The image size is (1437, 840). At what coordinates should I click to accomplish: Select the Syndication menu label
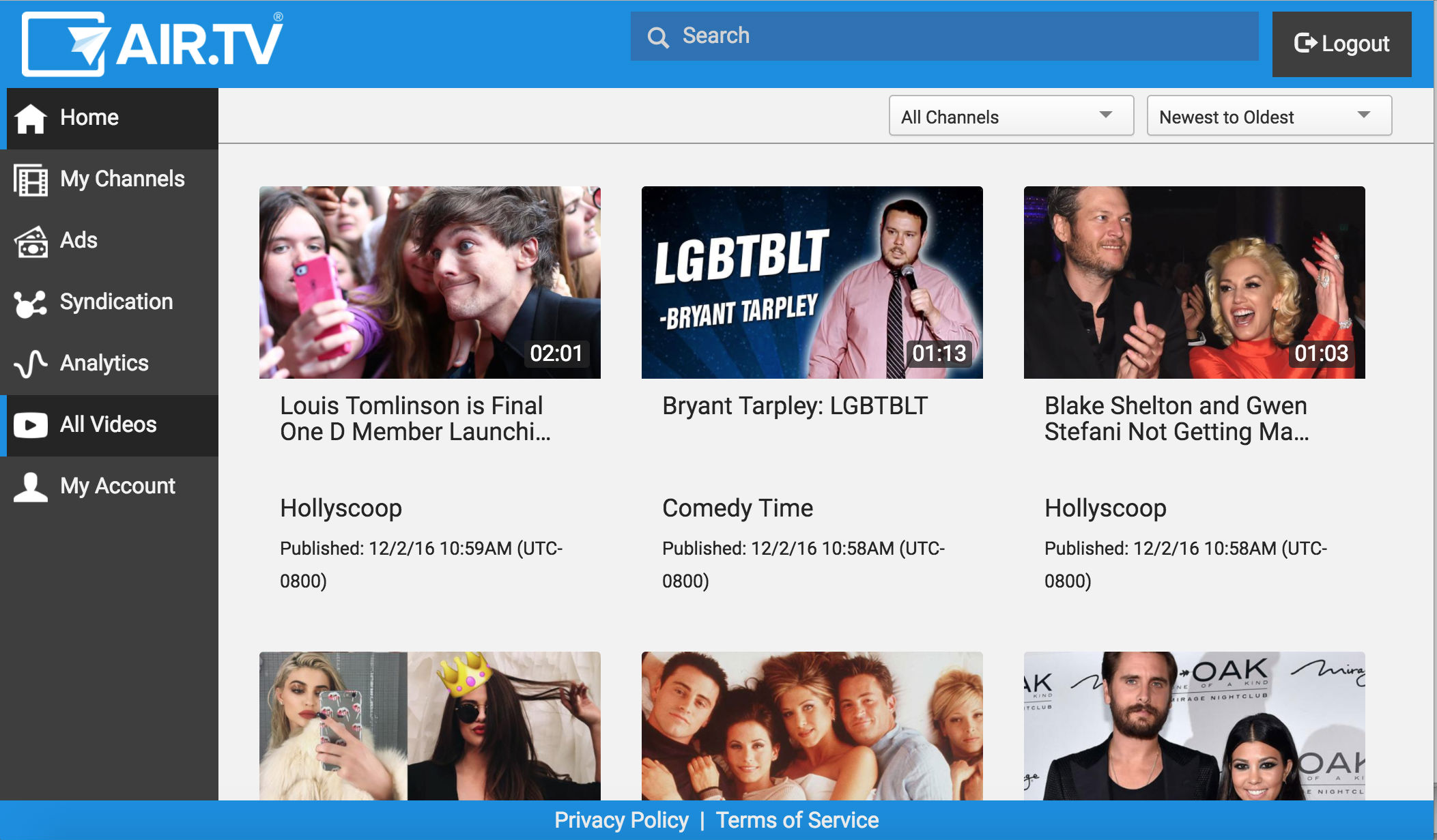coord(117,302)
